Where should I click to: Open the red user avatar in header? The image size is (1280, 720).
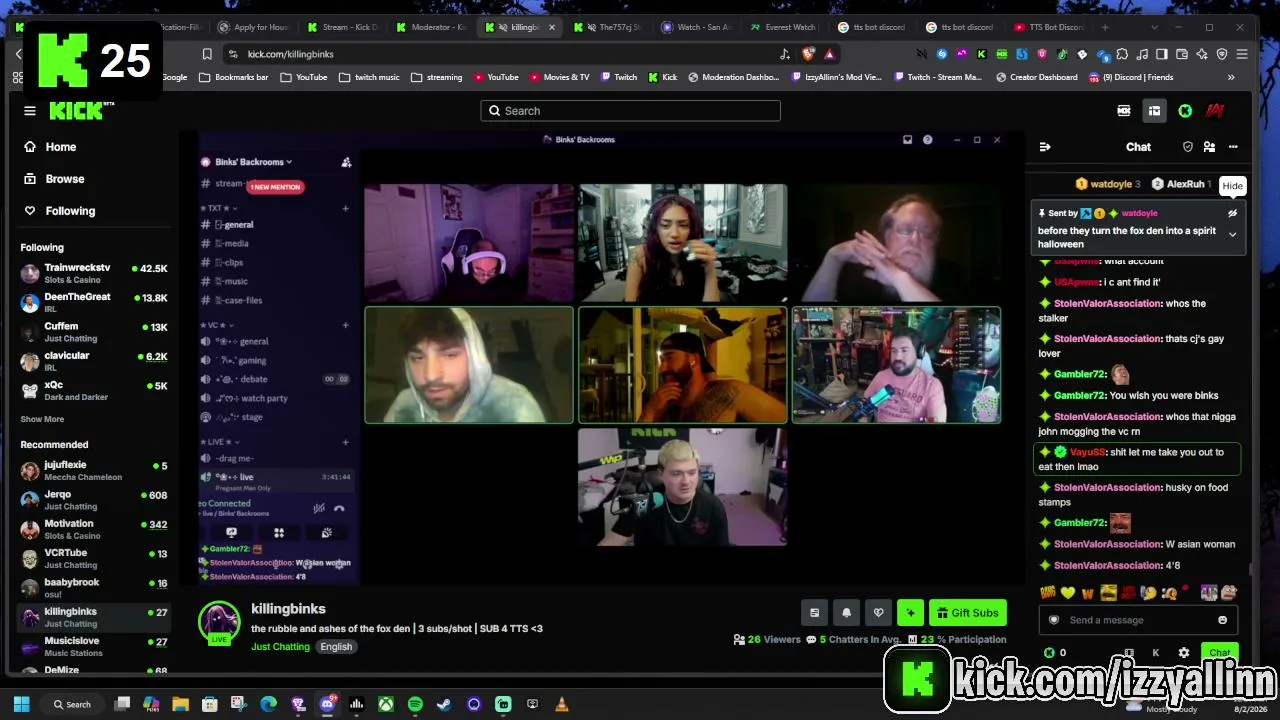1215,111
